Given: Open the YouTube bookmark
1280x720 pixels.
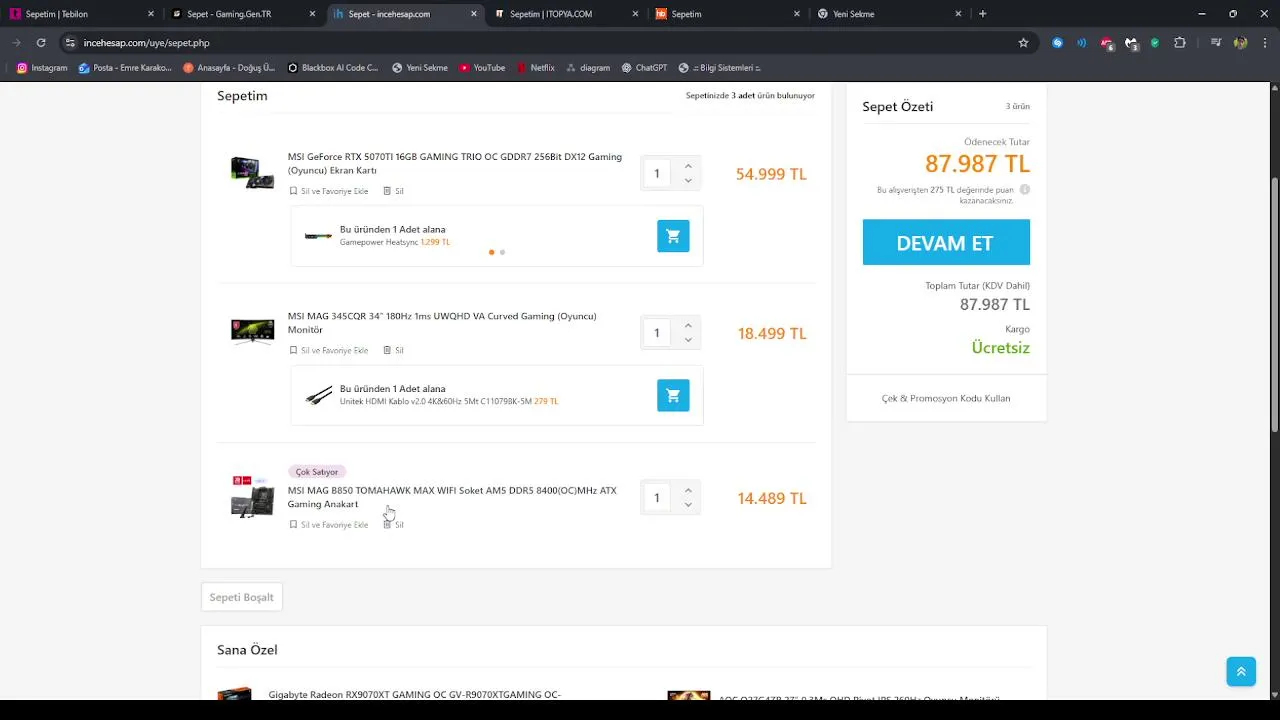Looking at the screenshot, I should (482, 68).
